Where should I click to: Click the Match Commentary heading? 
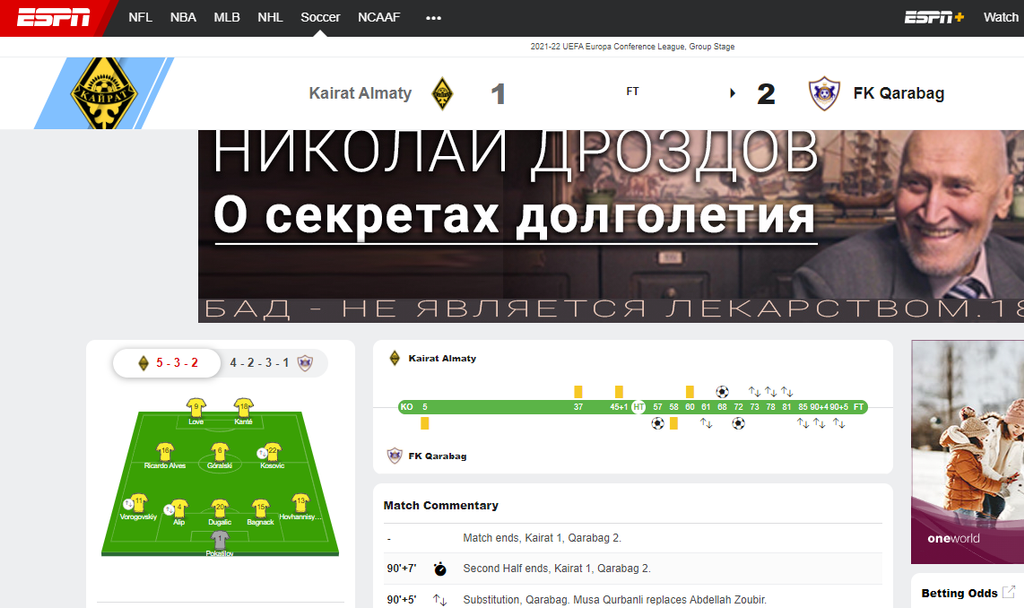[441, 505]
